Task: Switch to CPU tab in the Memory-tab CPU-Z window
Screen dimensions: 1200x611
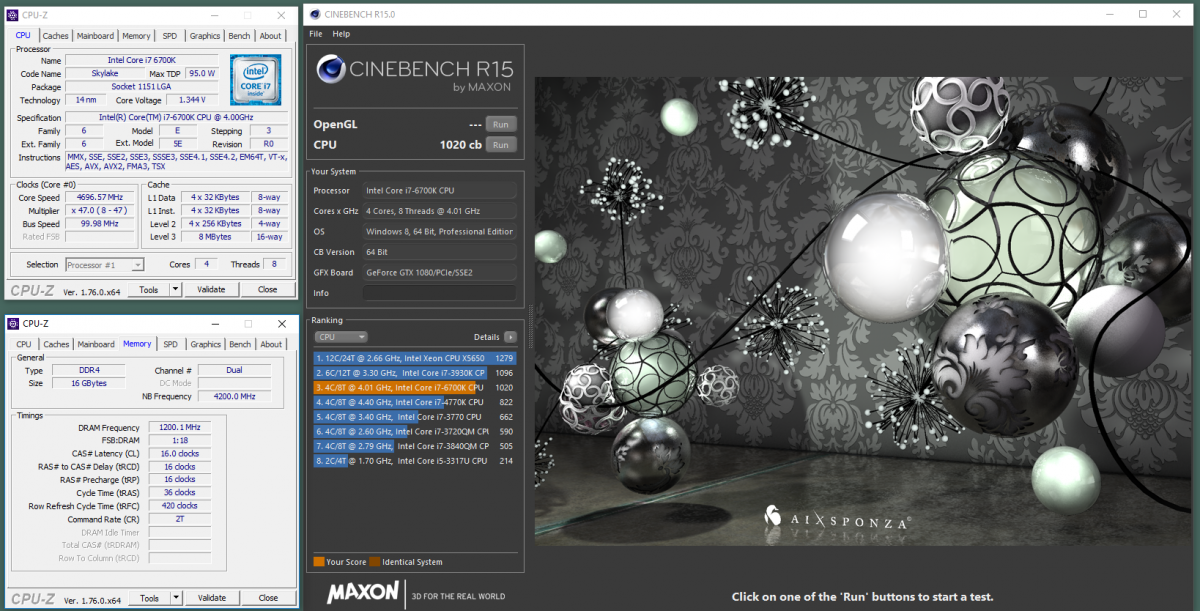Action: pyautogui.click(x=24, y=344)
